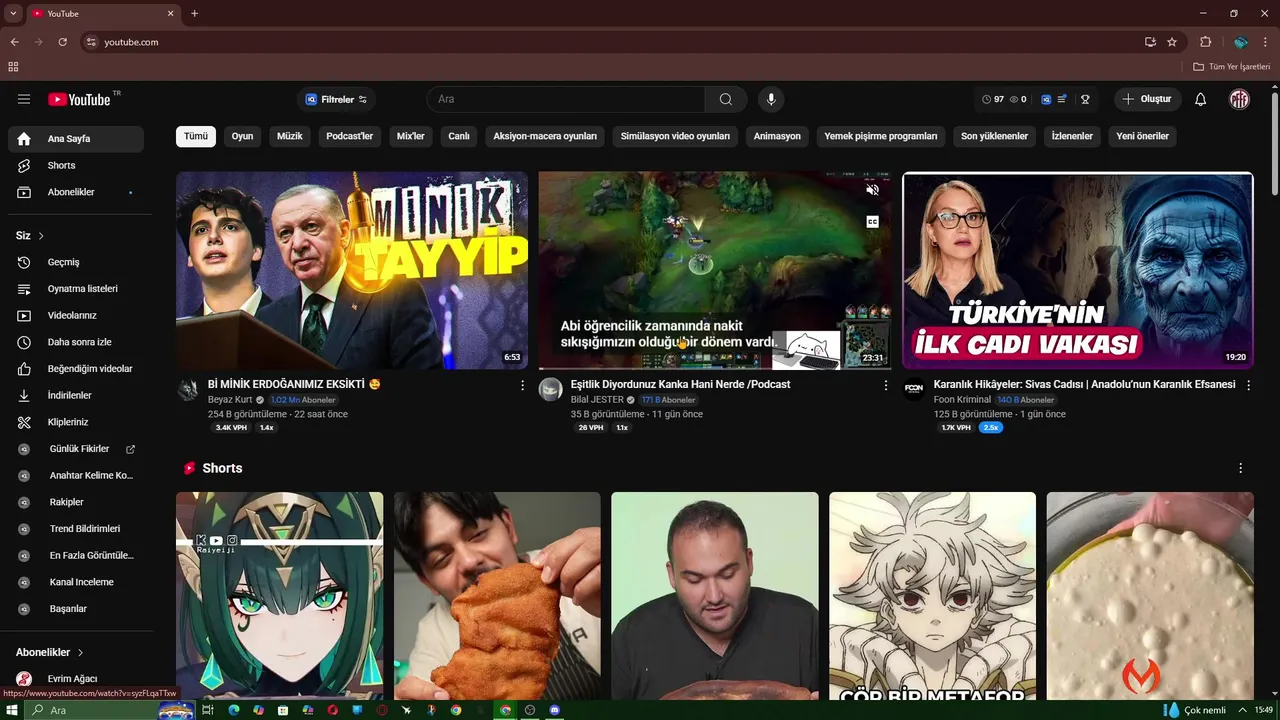Select the Oyun chip
Image resolution: width=1280 pixels, height=720 pixels.
242,136
